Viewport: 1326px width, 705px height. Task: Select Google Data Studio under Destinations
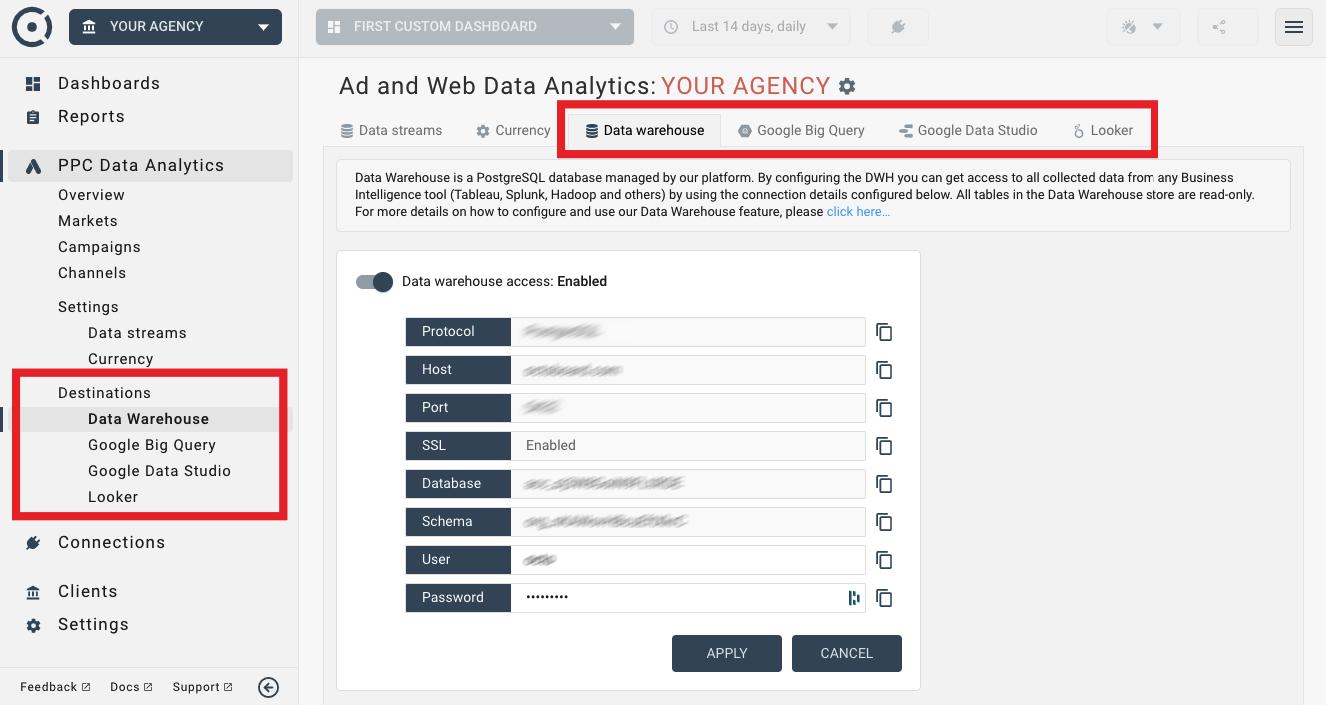160,471
